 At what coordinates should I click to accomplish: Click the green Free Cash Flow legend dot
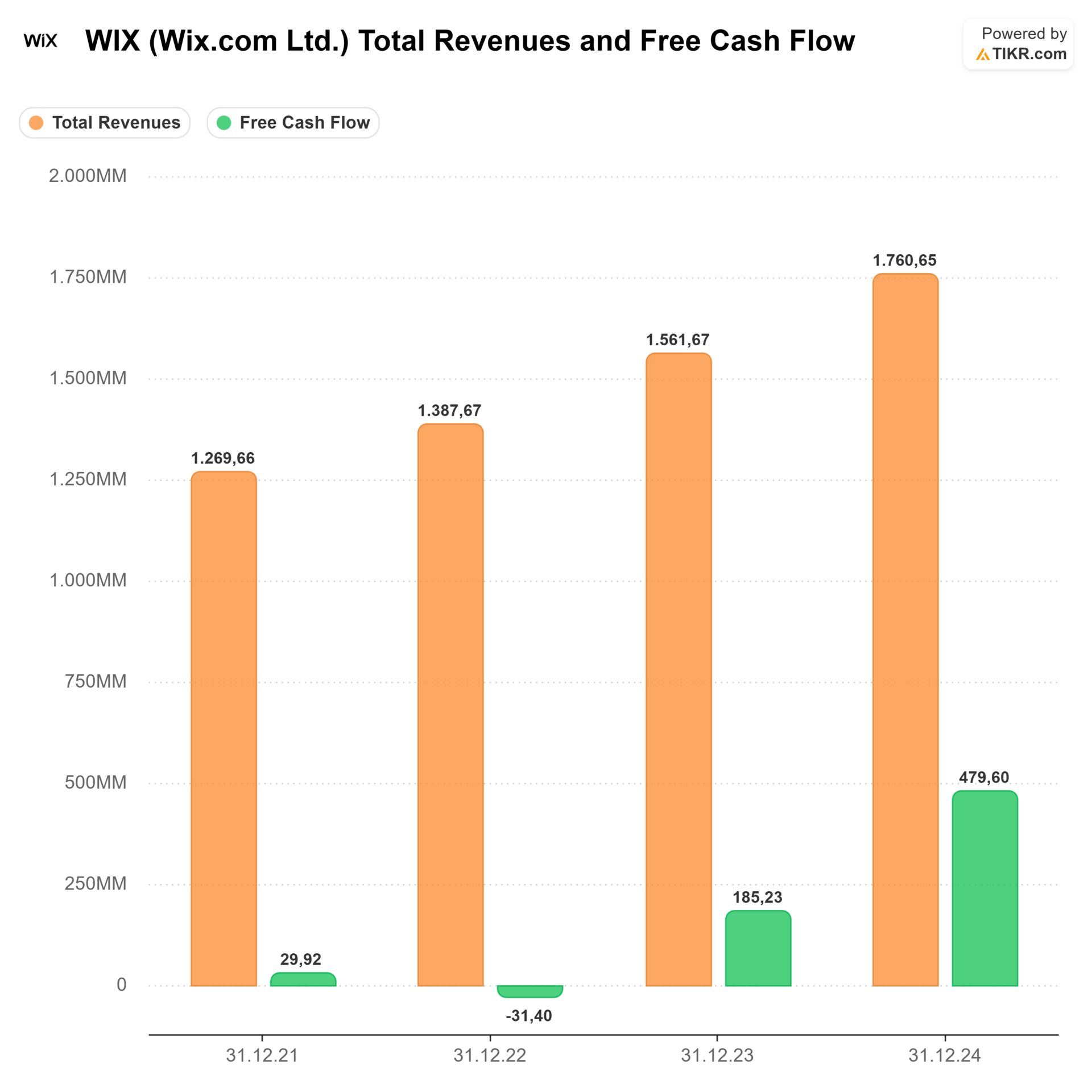[224, 123]
